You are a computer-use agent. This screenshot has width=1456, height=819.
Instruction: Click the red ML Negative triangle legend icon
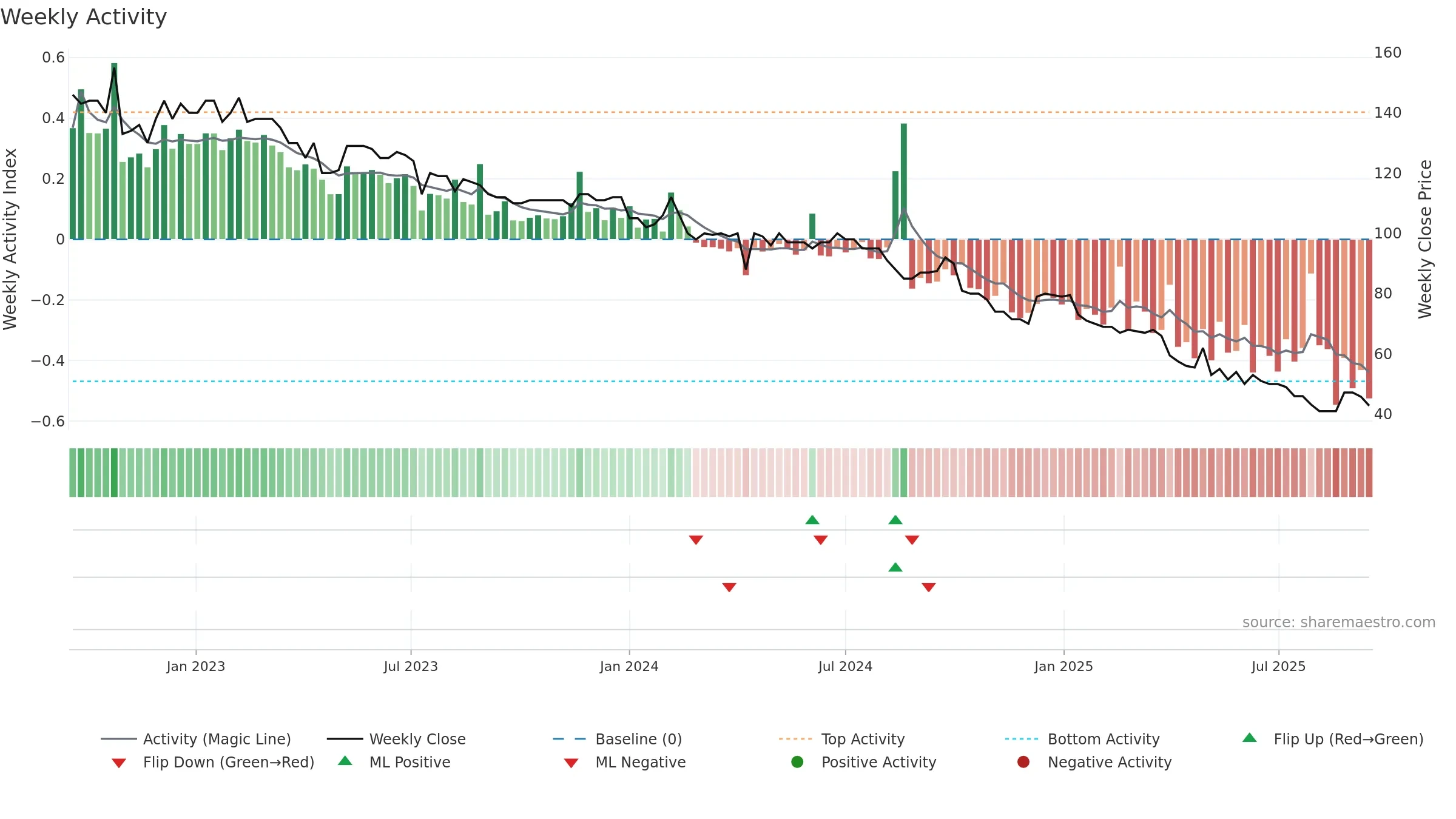coord(571,763)
